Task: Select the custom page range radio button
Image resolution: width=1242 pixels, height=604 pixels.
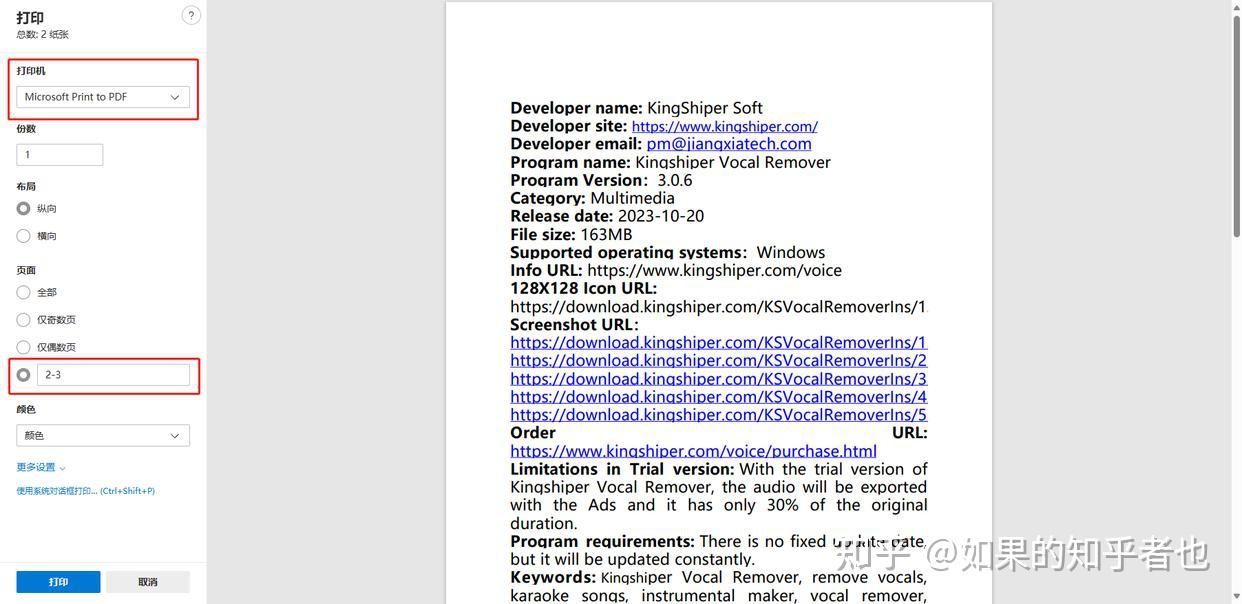Action: tap(23, 375)
